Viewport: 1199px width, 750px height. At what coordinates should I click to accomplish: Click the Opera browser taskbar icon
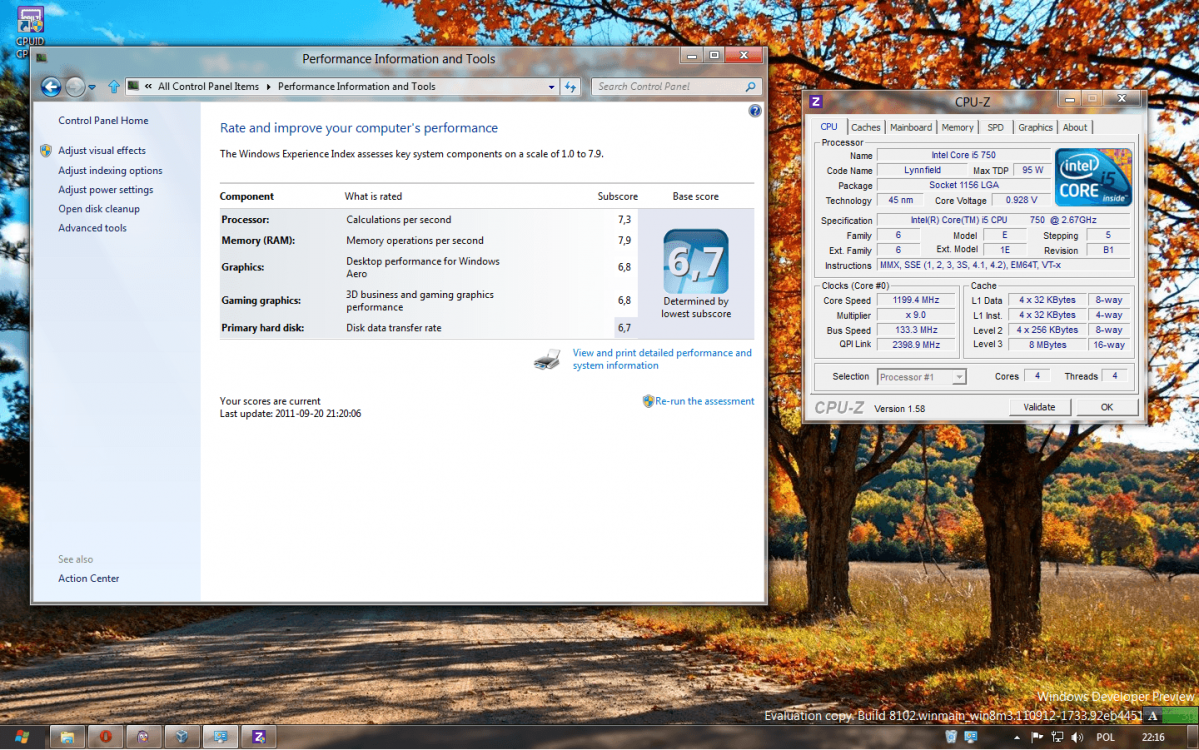(x=105, y=737)
